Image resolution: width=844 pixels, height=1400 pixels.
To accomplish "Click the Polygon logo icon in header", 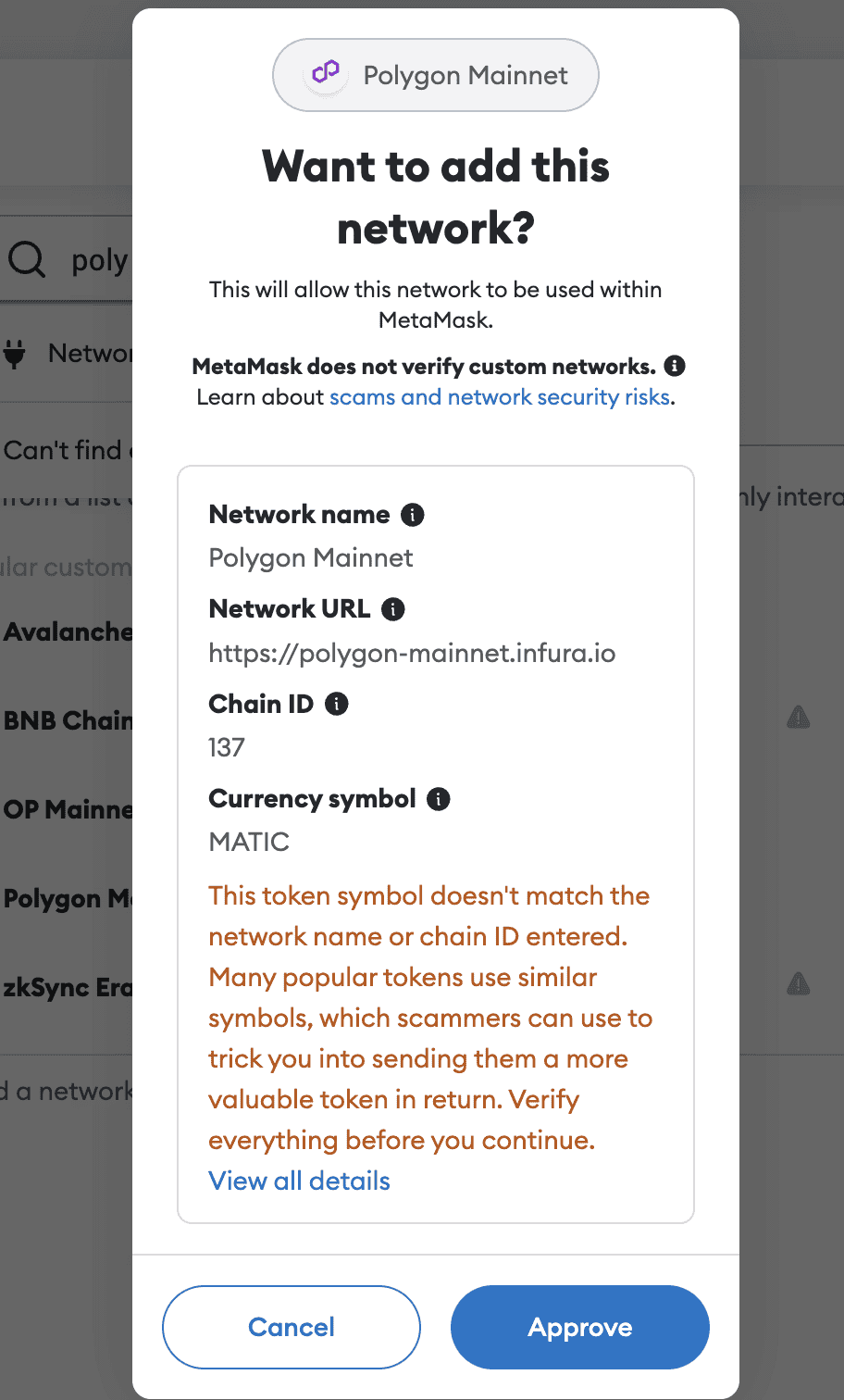I will (x=326, y=74).
